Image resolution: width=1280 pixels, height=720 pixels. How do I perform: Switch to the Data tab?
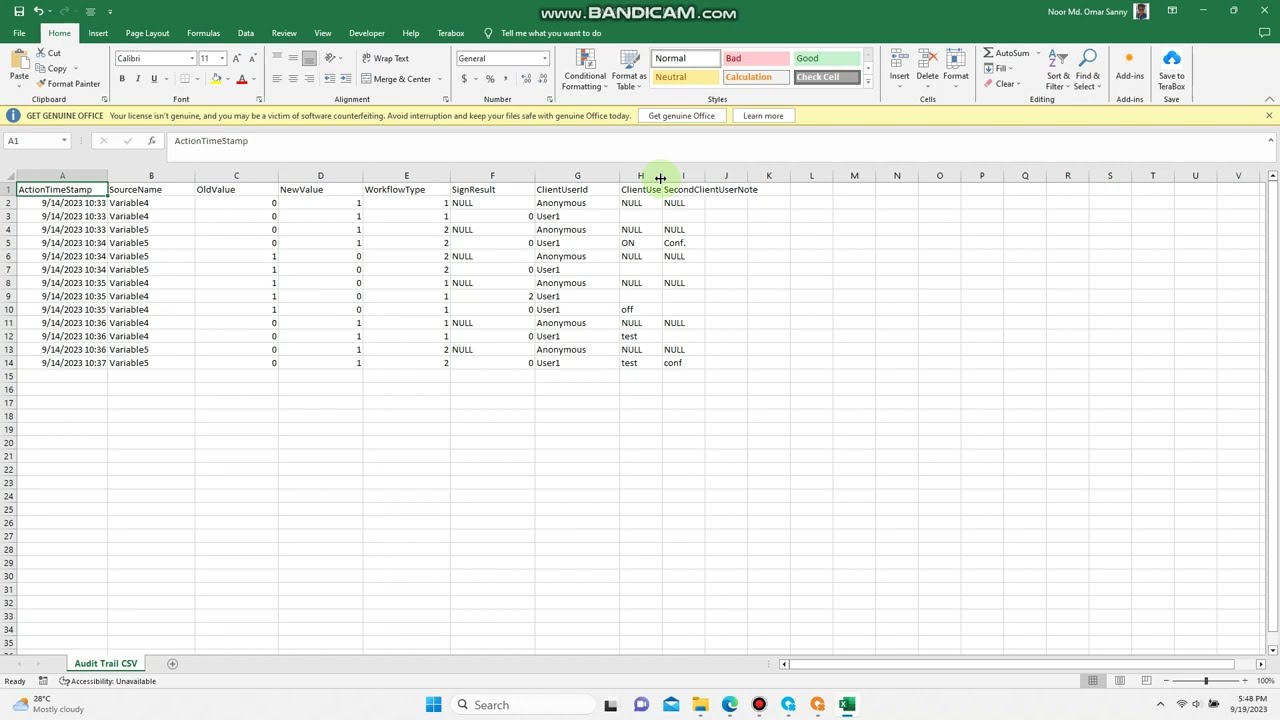(245, 33)
